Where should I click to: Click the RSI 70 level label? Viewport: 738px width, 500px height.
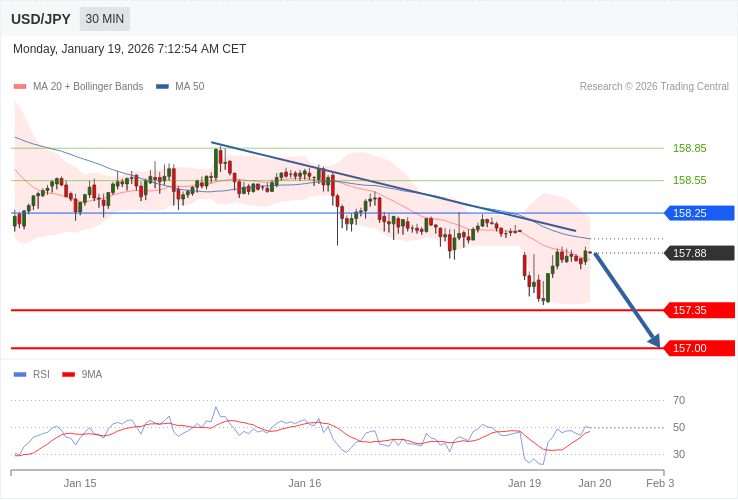point(679,400)
